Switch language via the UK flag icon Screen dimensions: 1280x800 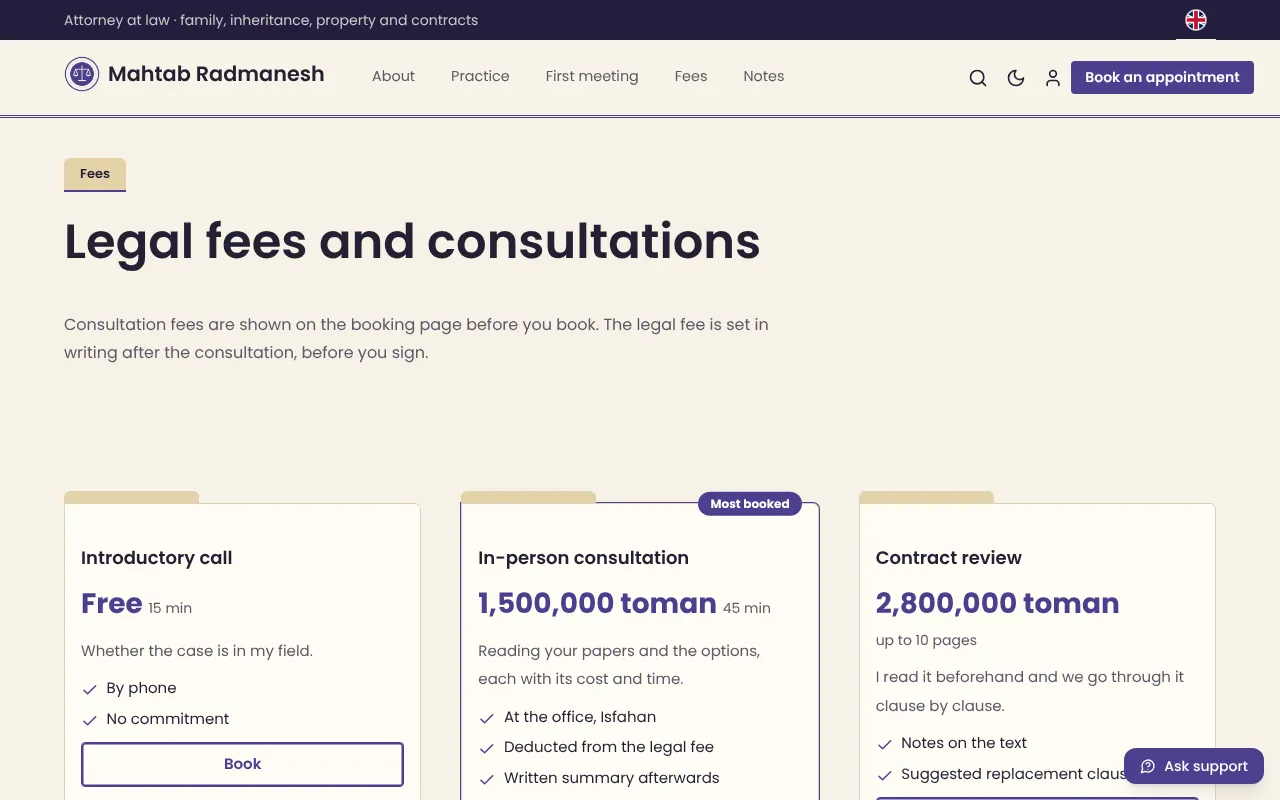pos(1196,20)
